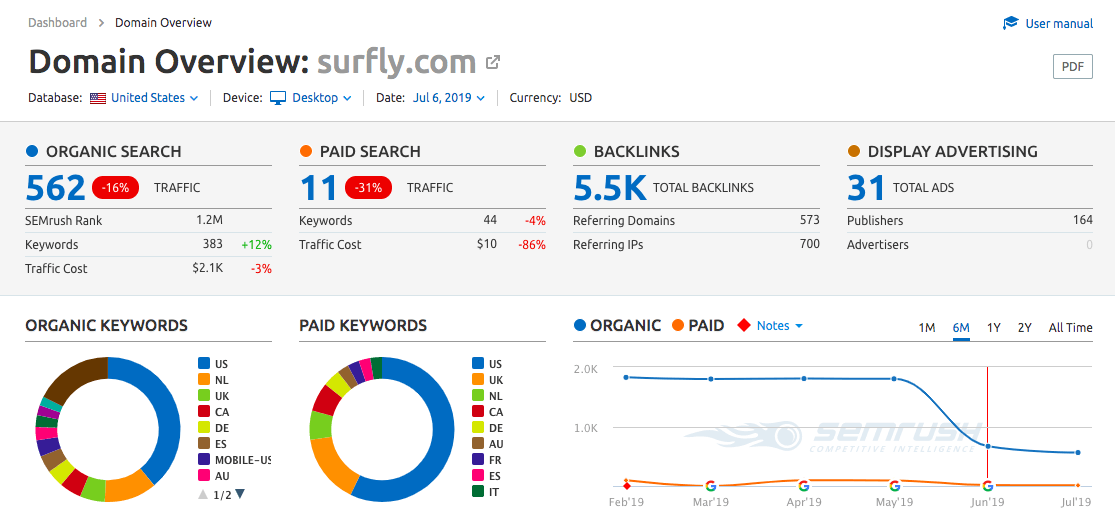Image resolution: width=1115 pixels, height=526 pixels.
Task: Click the US swatch in Organic Keywords legend
Action: 204,364
